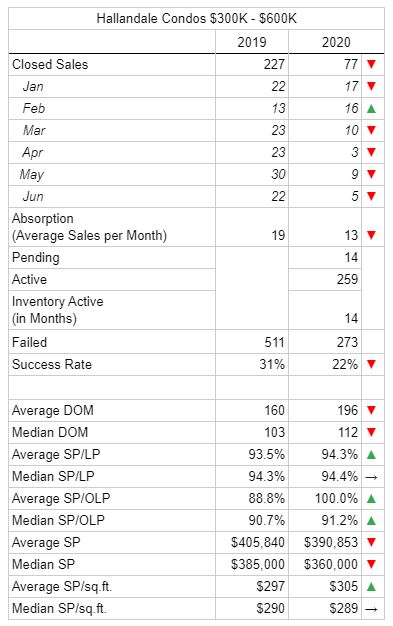This screenshot has width=393, height=626.
Task: Select the 2020 column header
Action: (x=336, y=42)
